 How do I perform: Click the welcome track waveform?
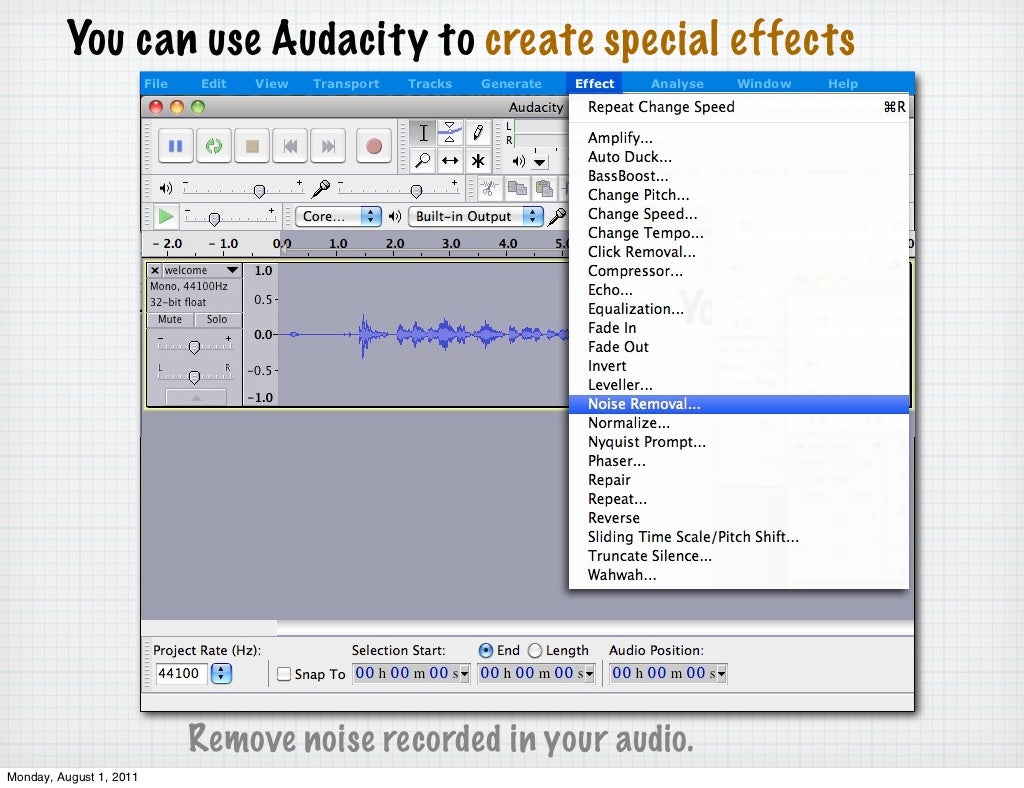tap(423, 334)
